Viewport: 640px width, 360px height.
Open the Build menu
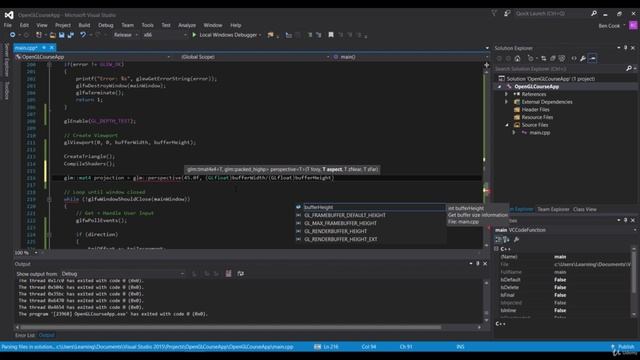point(84,25)
